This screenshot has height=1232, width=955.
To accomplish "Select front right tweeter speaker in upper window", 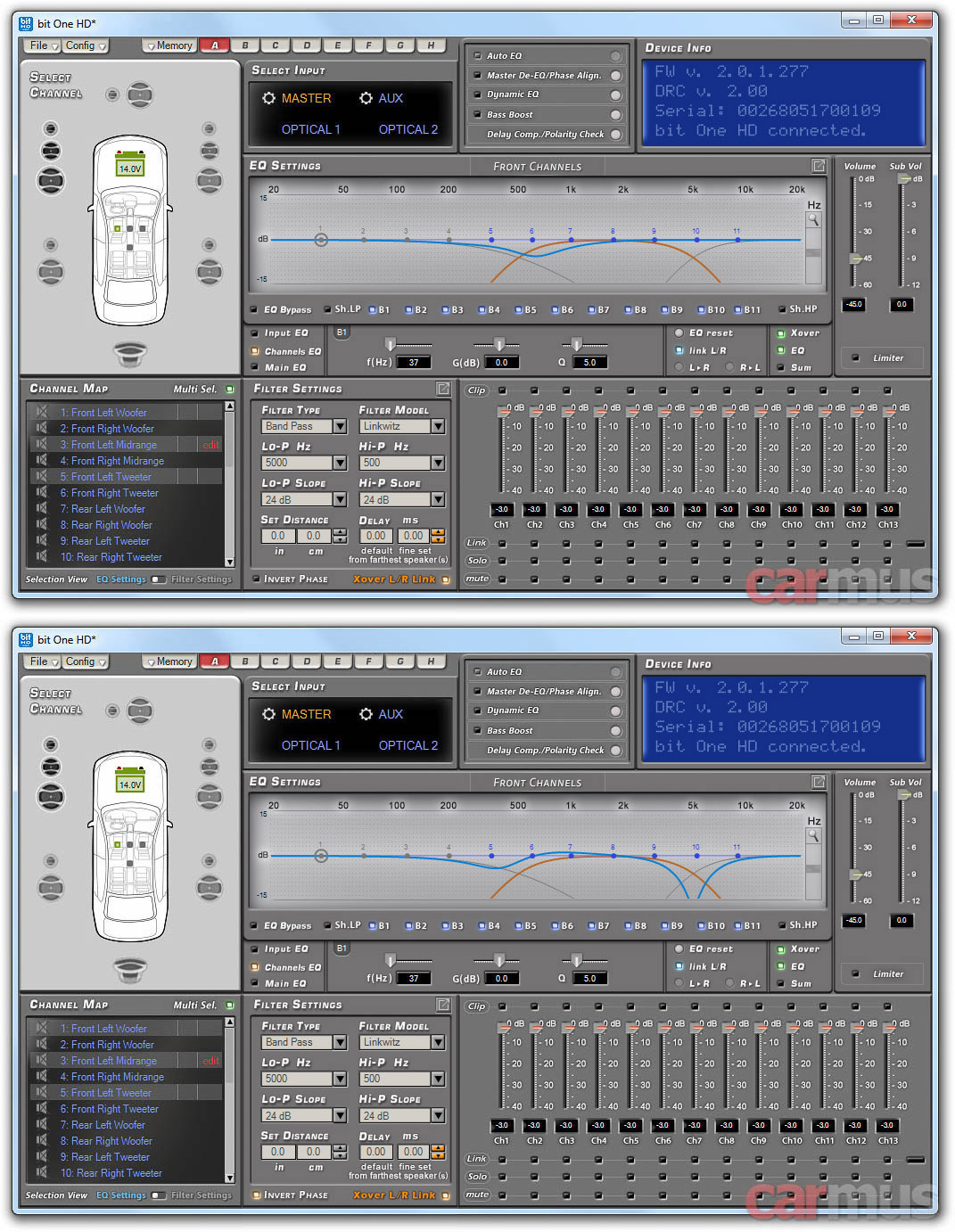I will click(209, 130).
